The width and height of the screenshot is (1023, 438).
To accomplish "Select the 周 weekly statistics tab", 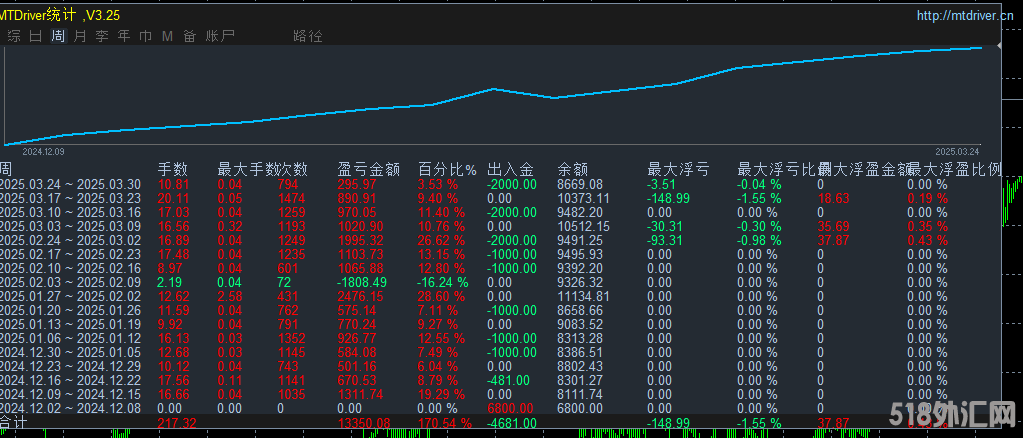I will 58,36.
